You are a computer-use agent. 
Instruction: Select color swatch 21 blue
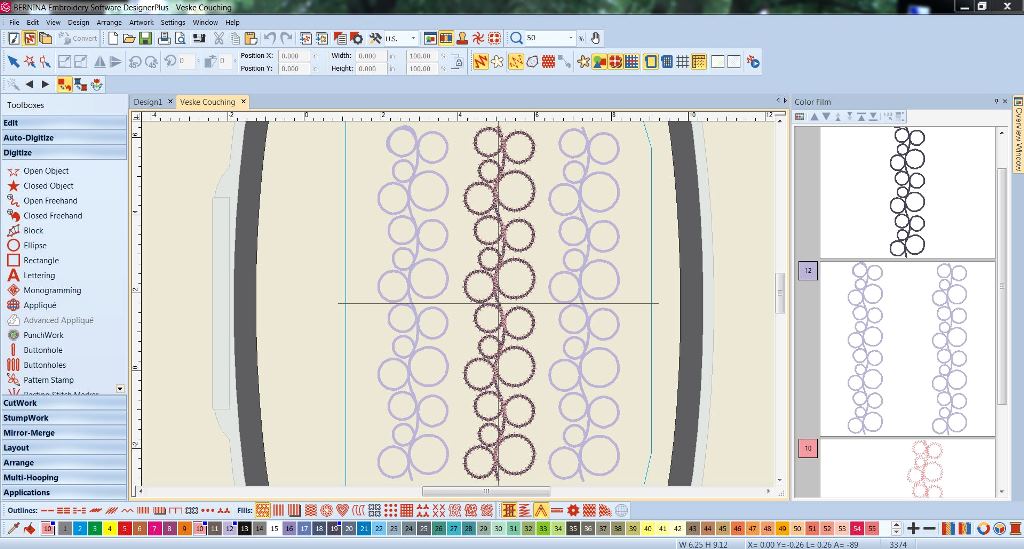(364, 528)
